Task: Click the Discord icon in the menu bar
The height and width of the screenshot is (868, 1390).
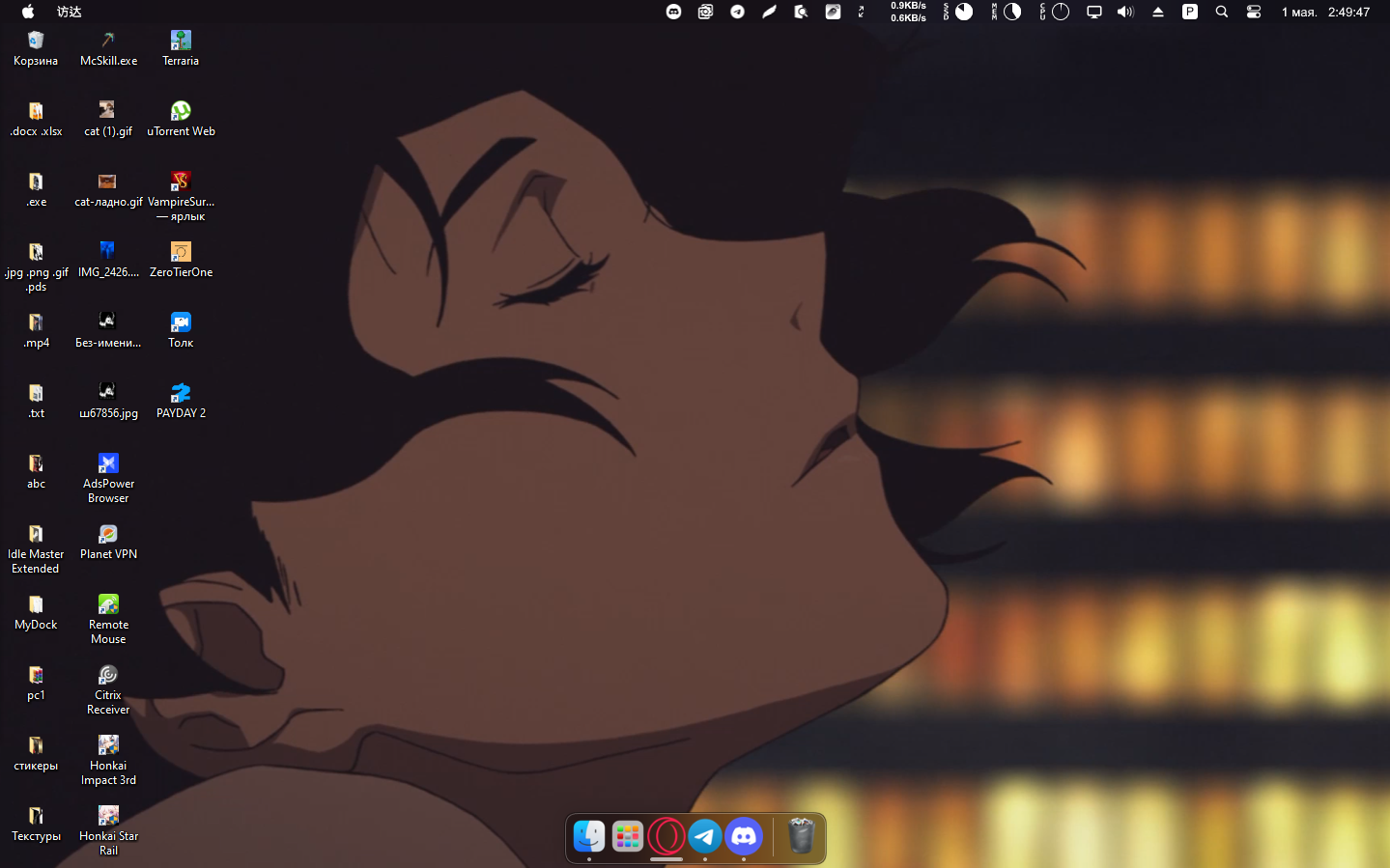Action: tap(674, 12)
